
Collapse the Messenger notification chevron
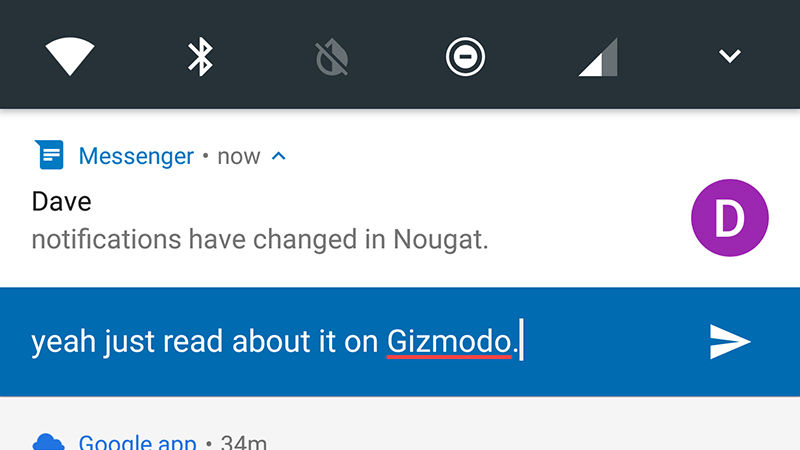[x=280, y=156]
